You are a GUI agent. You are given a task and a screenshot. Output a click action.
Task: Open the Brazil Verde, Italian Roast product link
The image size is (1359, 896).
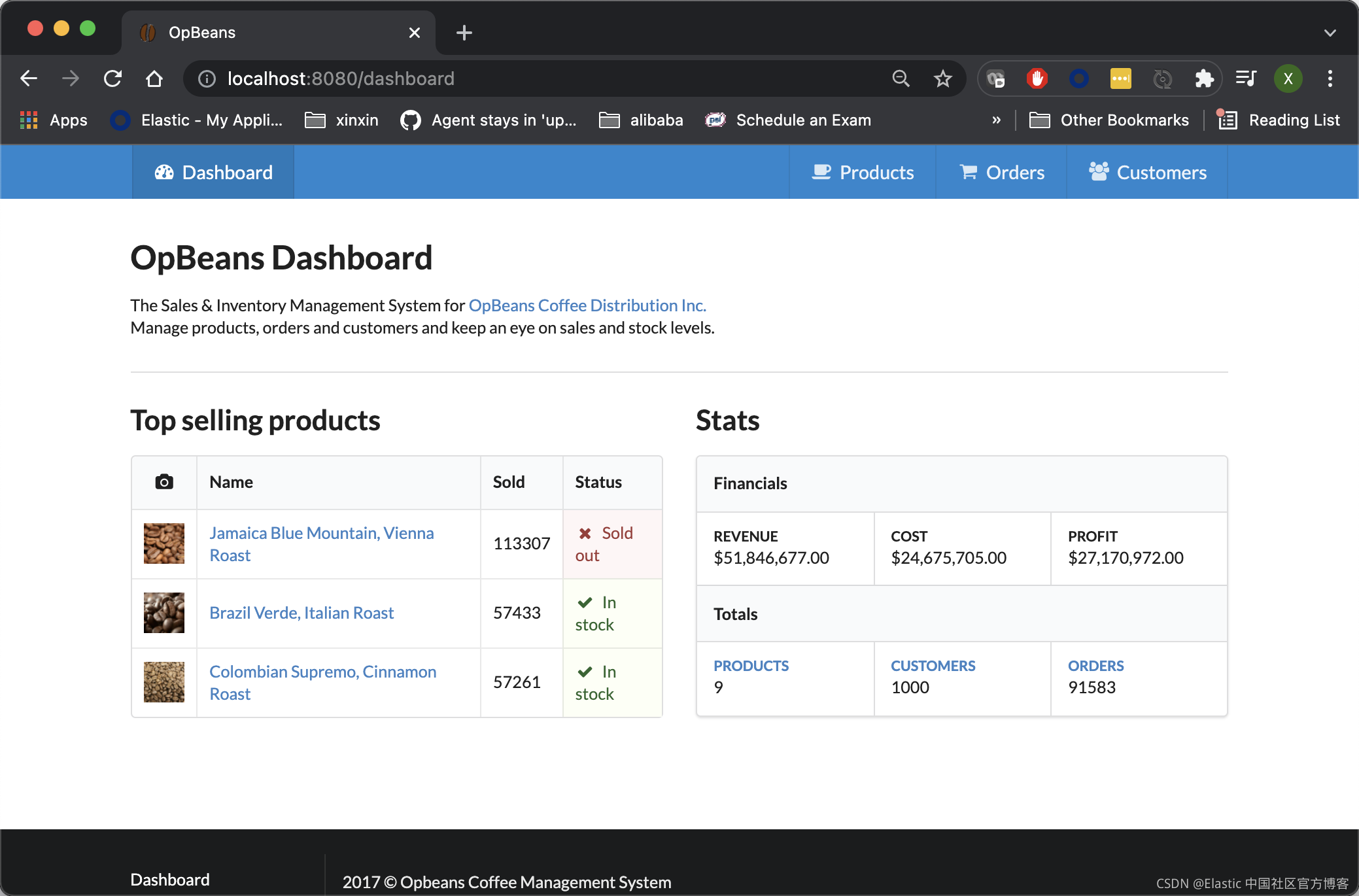(301, 613)
